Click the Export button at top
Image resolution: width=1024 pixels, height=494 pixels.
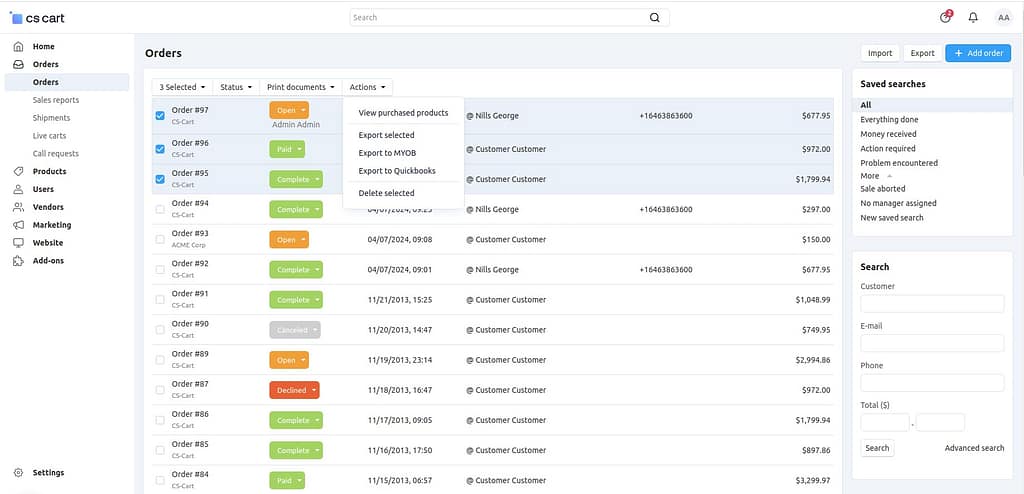[x=922, y=53]
